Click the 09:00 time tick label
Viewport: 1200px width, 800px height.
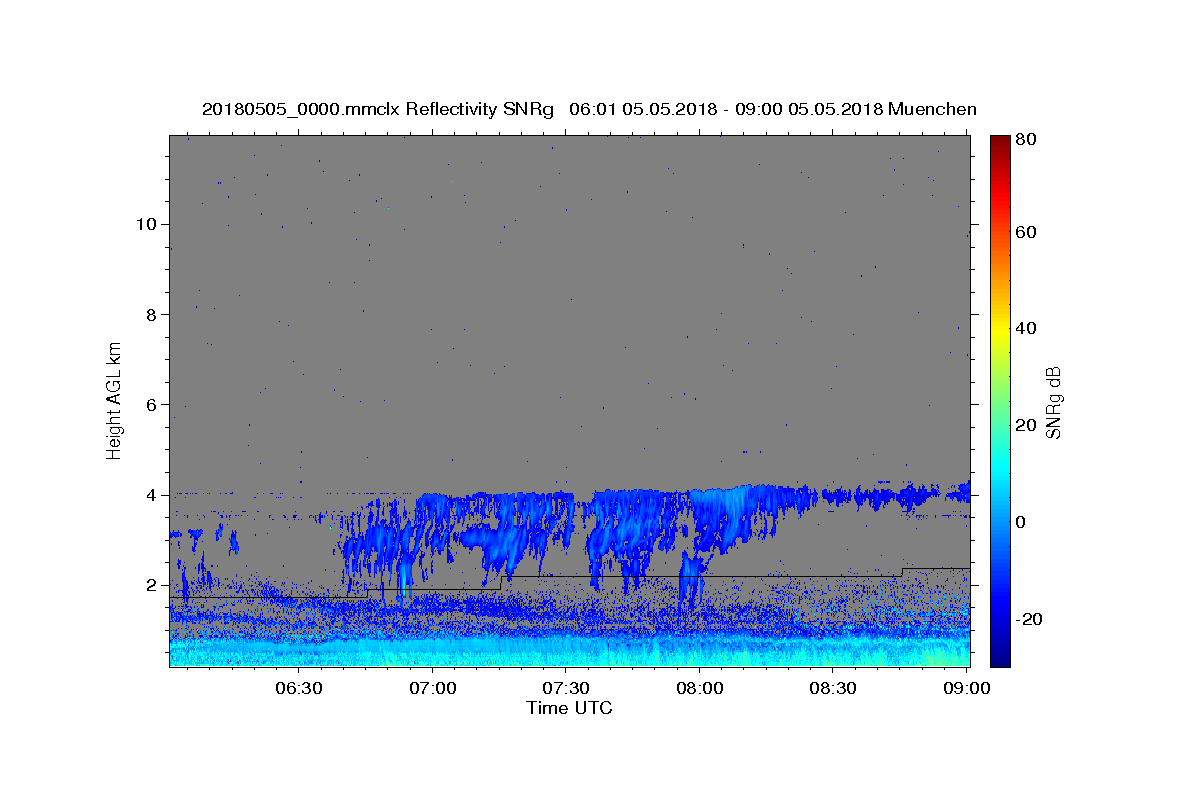pyautogui.click(x=967, y=689)
